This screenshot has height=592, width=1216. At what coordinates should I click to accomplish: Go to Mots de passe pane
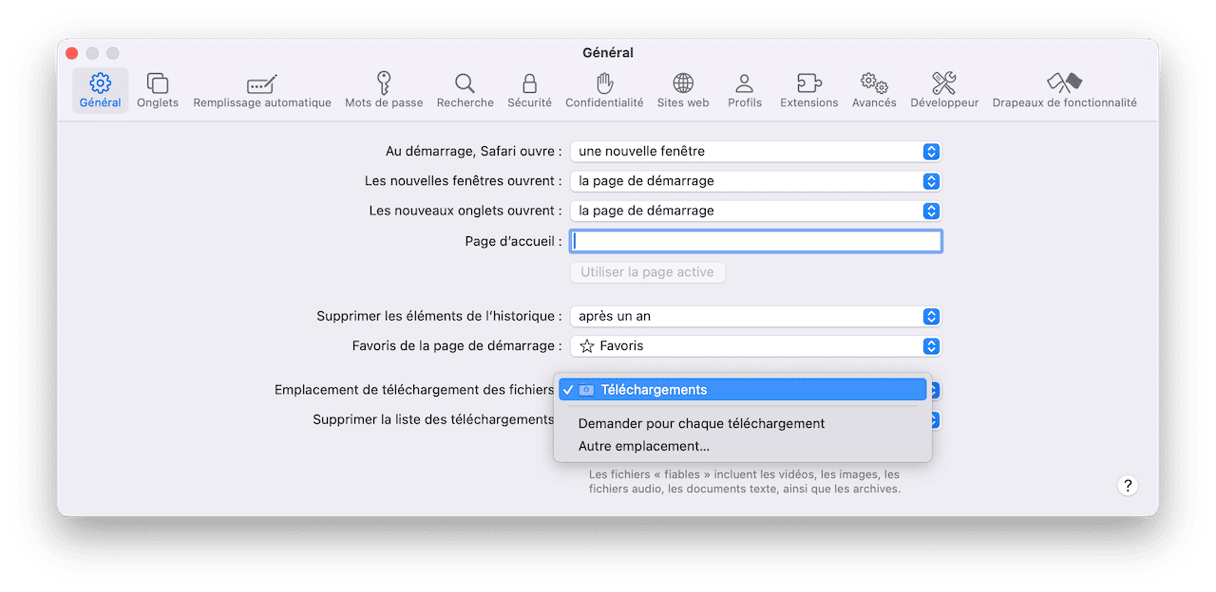(x=384, y=90)
